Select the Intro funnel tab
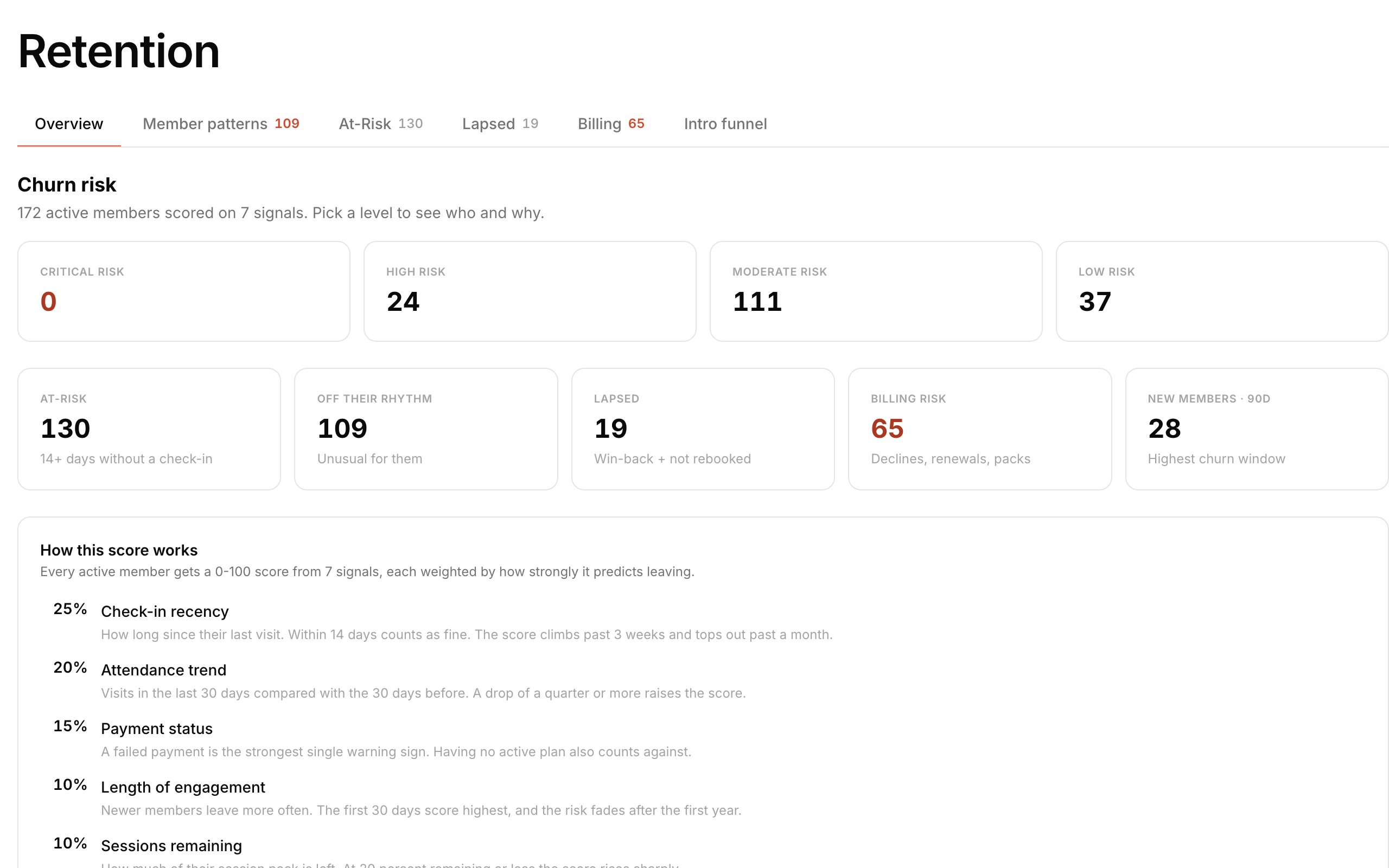This screenshot has width=1389, height=868. coord(725,124)
